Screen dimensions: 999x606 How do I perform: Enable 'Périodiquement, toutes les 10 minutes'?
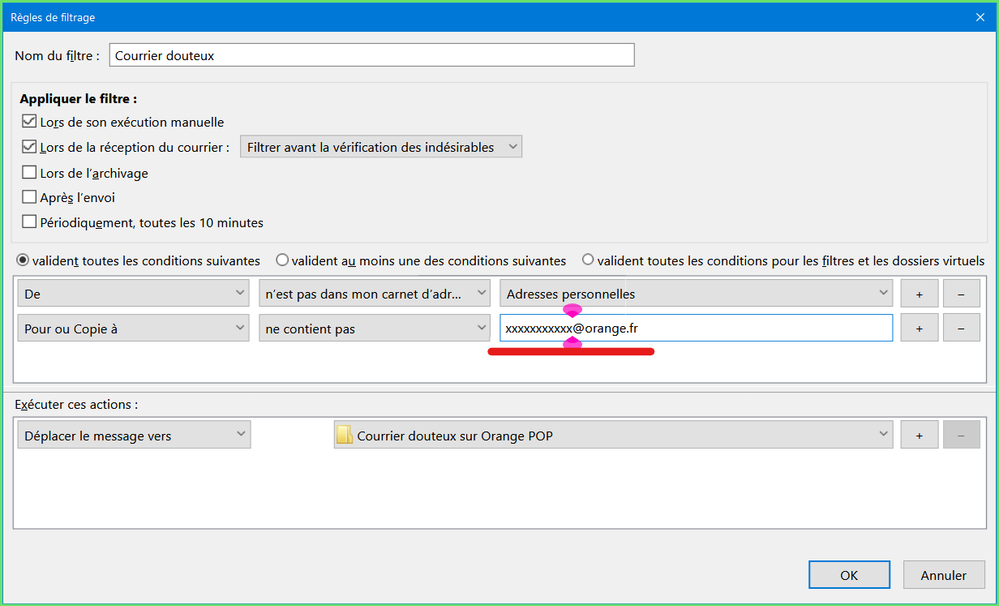[x=29, y=222]
